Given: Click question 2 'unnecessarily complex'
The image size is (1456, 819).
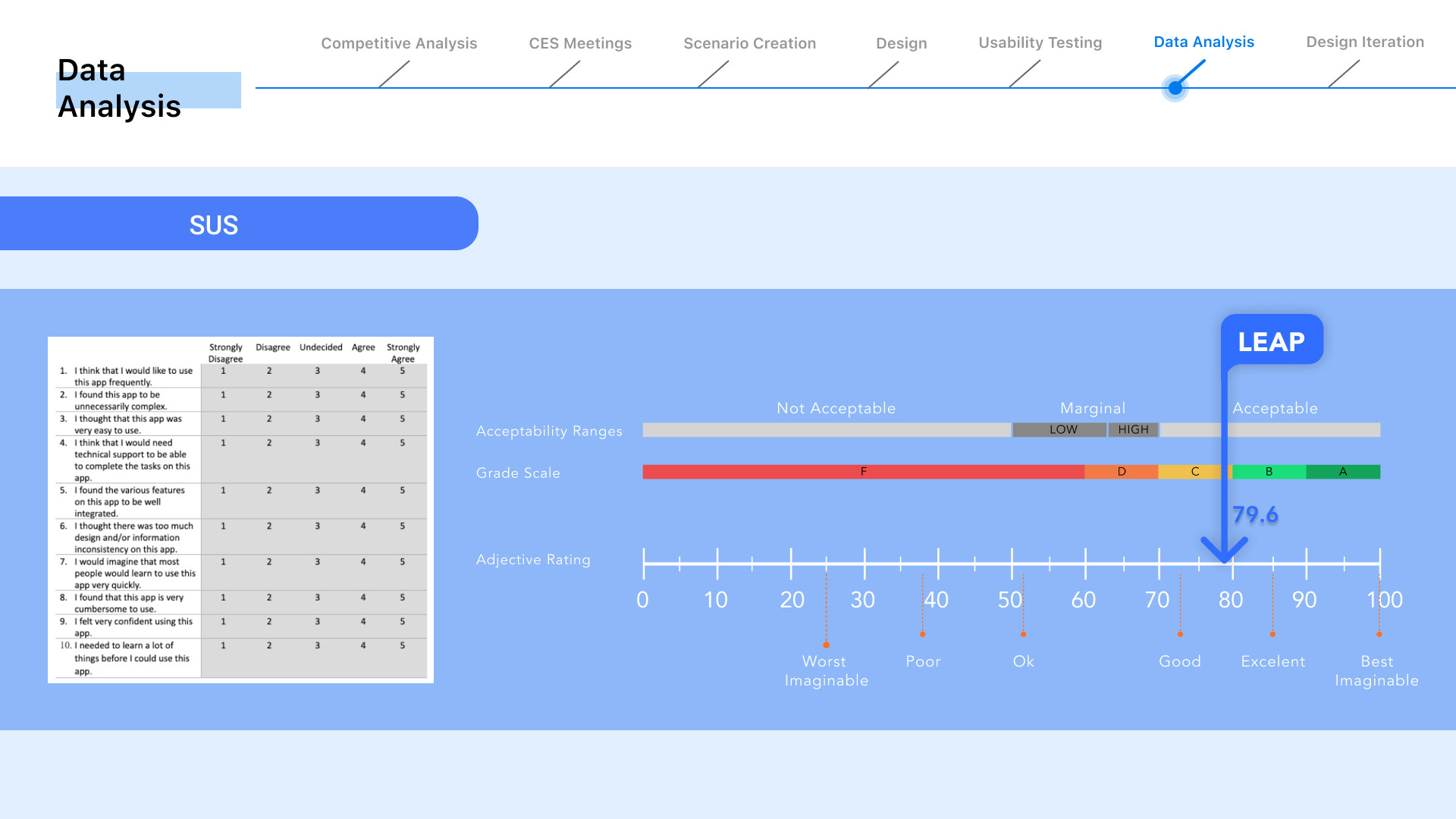Looking at the screenshot, I should [x=120, y=400].
